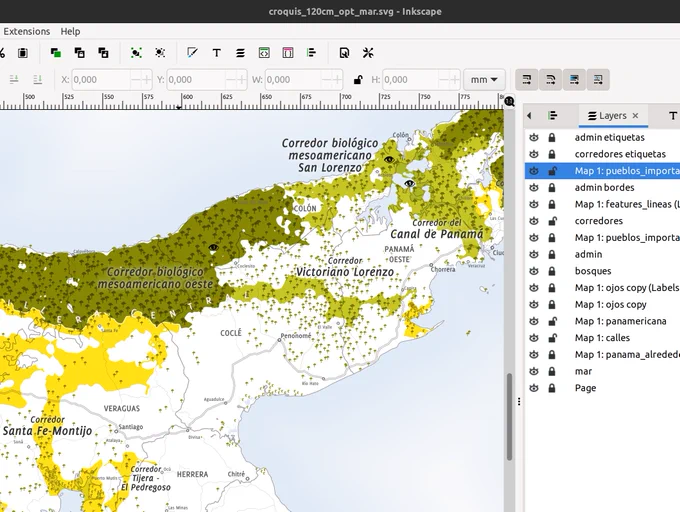
Task: Unlock the Map 1: ojos copy layer
Action: click(552, 305)
